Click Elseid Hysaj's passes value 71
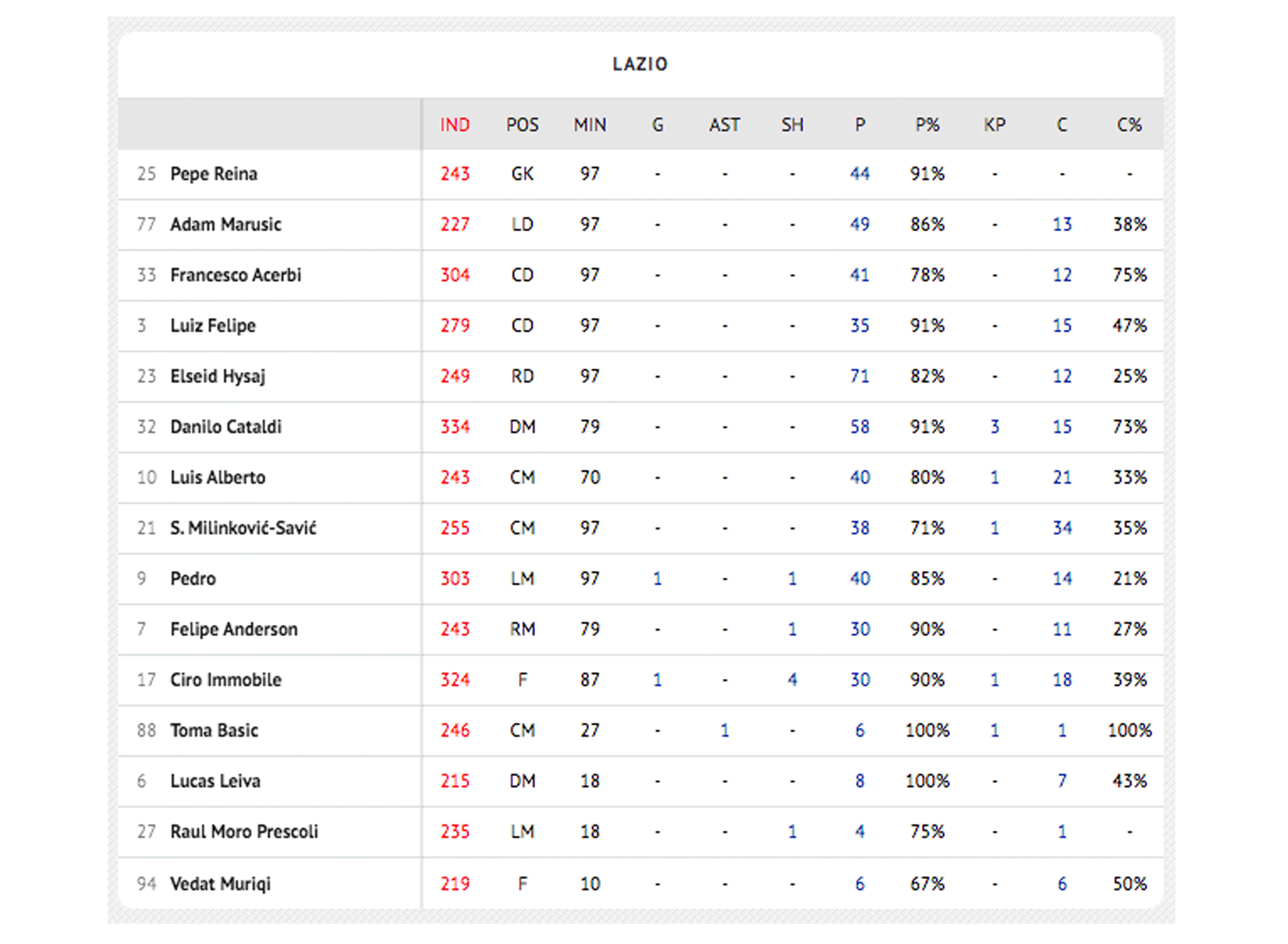Image resolution: width=1288 pixels, height=944 pixels. (860, 376)
